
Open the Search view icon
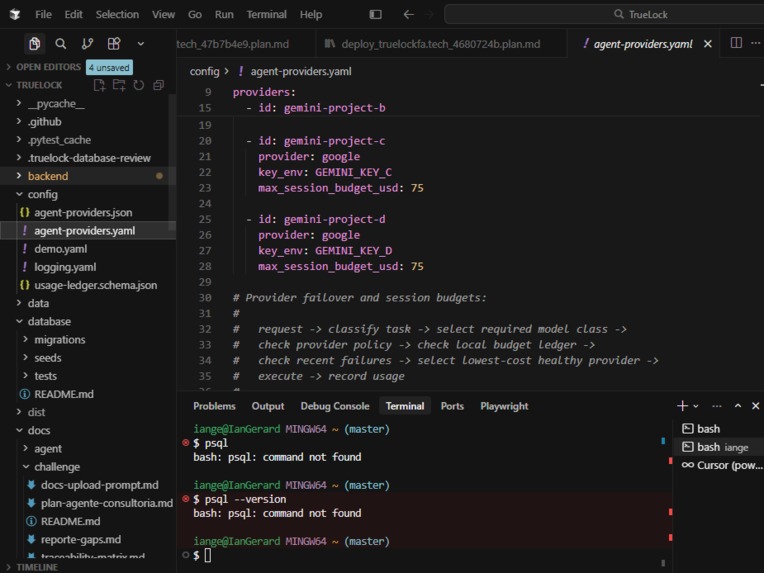(60, 44)
